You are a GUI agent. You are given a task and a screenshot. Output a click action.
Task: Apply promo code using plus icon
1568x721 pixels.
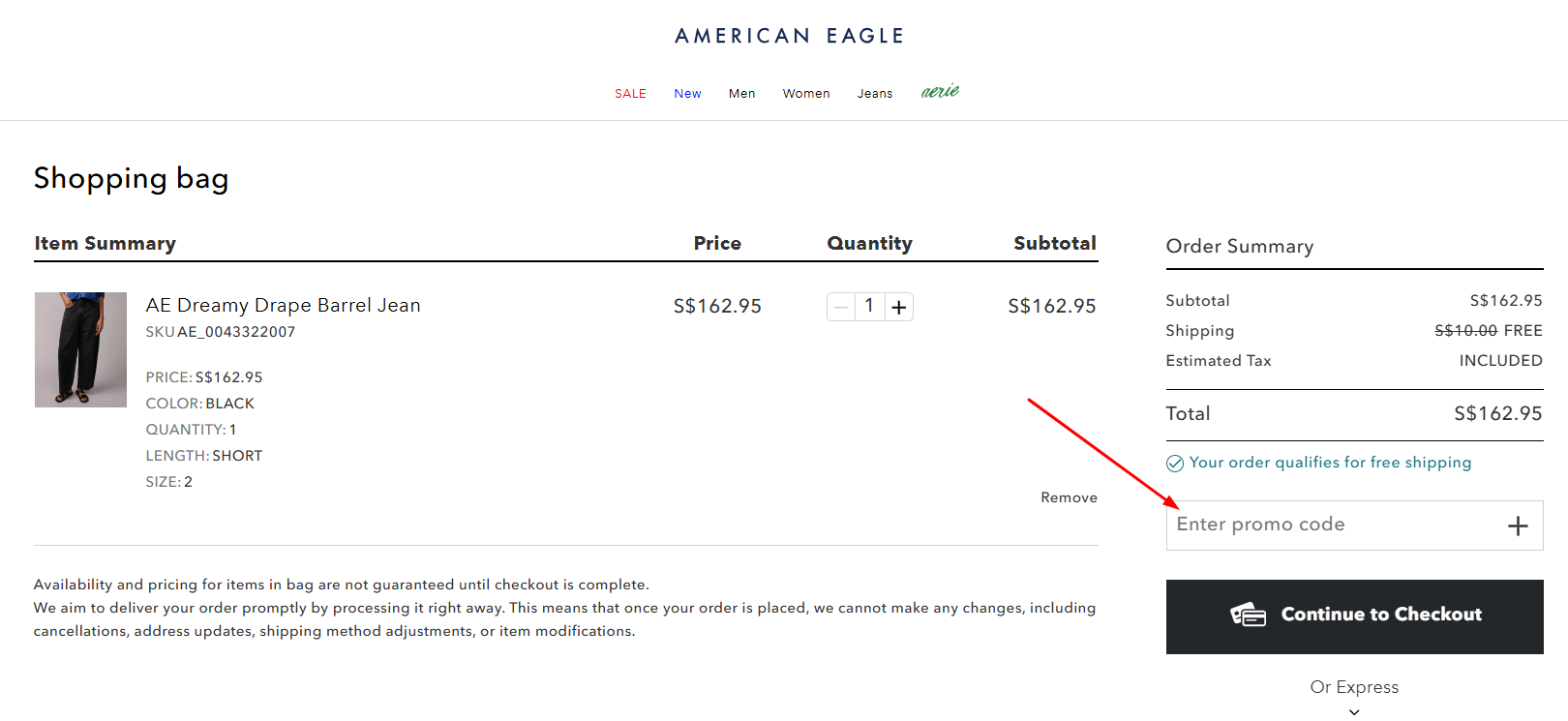point(1518,526)
